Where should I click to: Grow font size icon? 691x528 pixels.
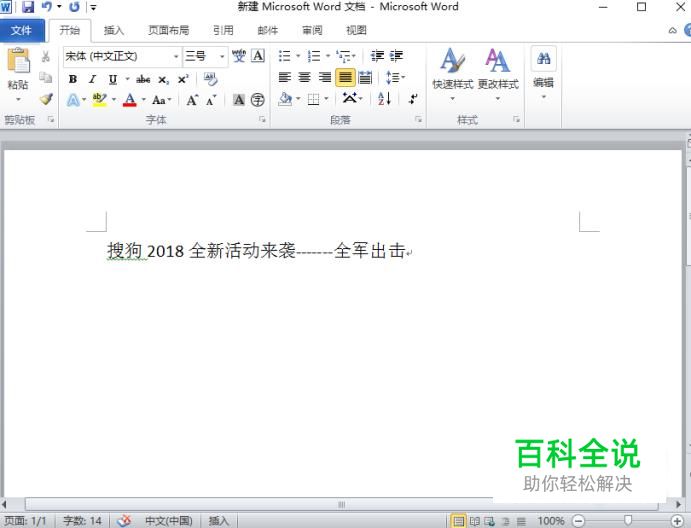click(192, 100)
